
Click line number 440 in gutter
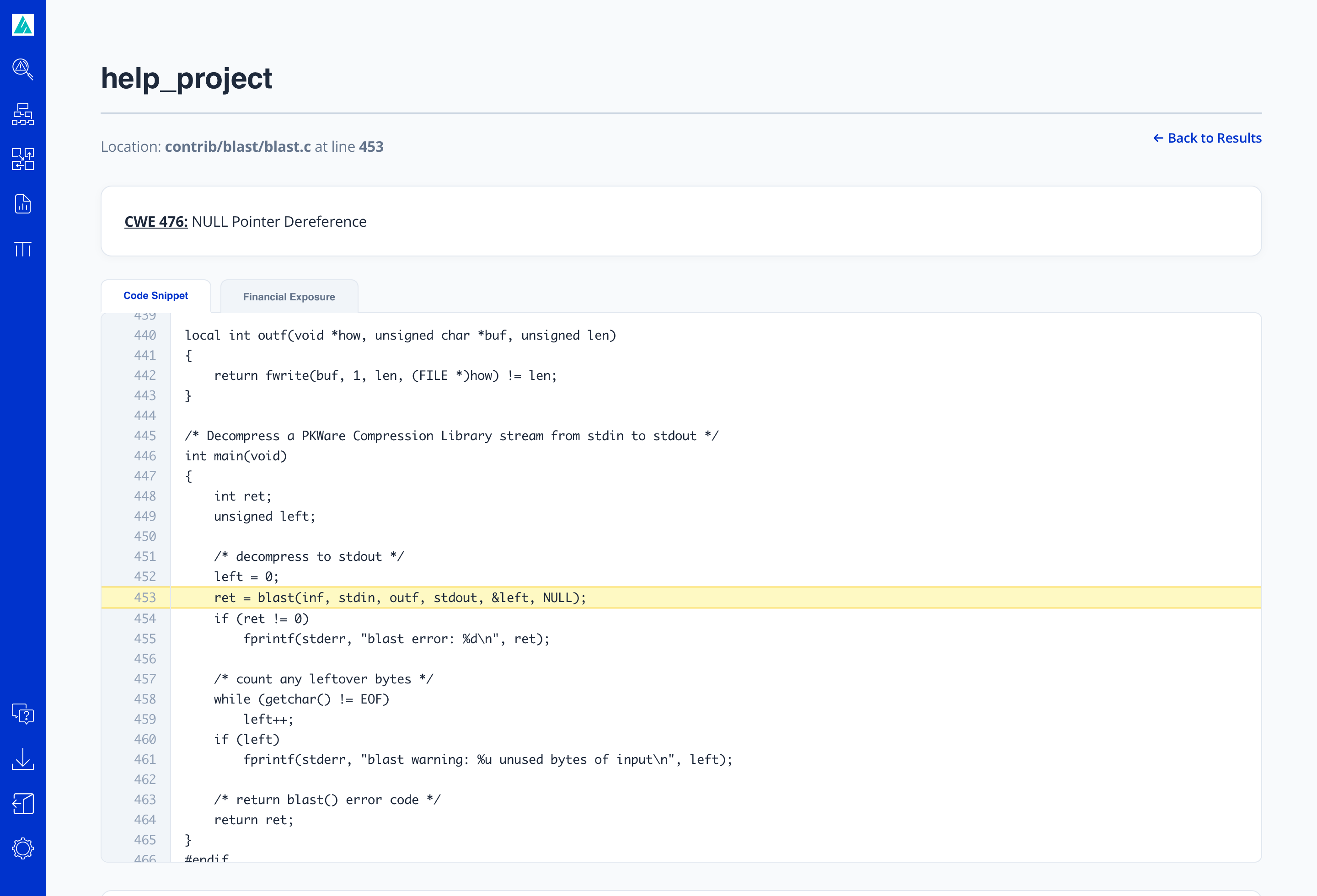tap(145, 335)
